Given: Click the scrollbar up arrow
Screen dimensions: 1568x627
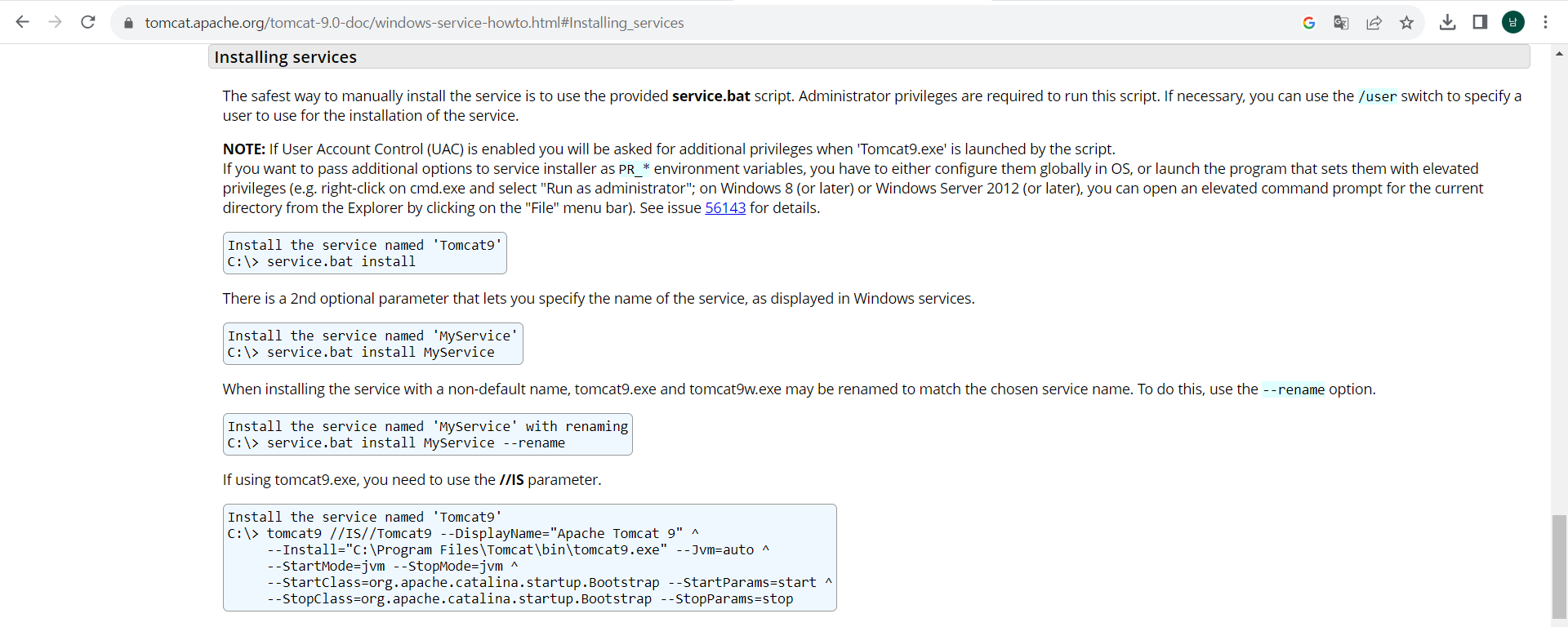Looking at the screenshot, I should 1559,53.
